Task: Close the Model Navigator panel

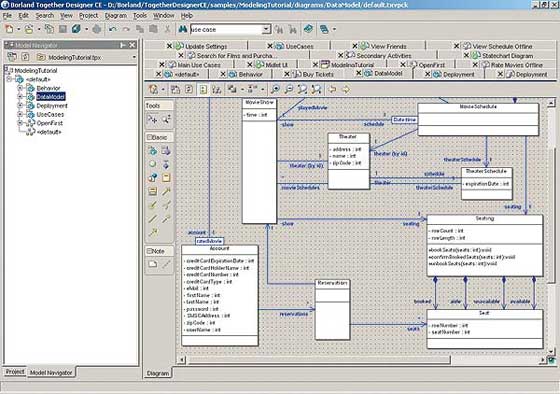Action: (132, 45)
